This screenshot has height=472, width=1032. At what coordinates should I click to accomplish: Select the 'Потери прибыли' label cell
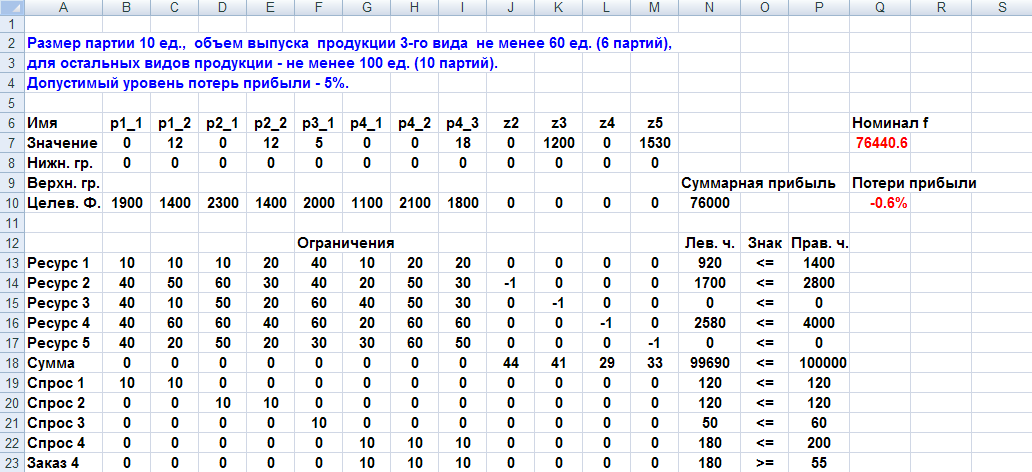tap(914, 184)
